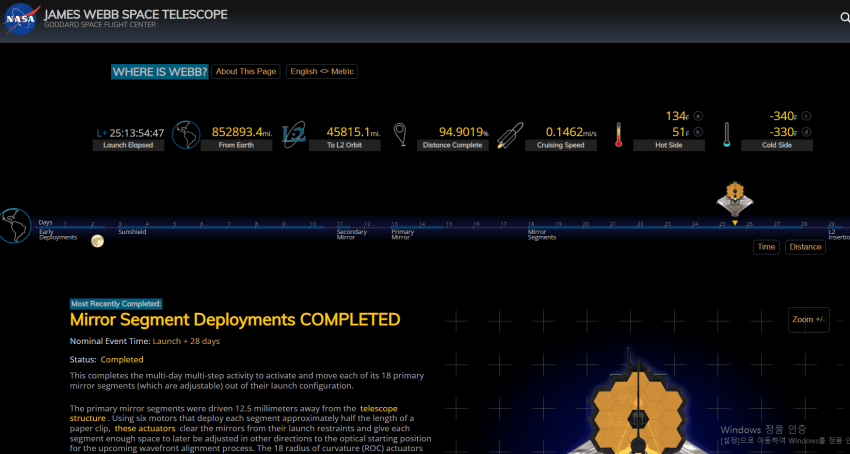The height and width of the screenshot is (454, 850).
Task: Click the L2 orbit icon
Action: 294,134
